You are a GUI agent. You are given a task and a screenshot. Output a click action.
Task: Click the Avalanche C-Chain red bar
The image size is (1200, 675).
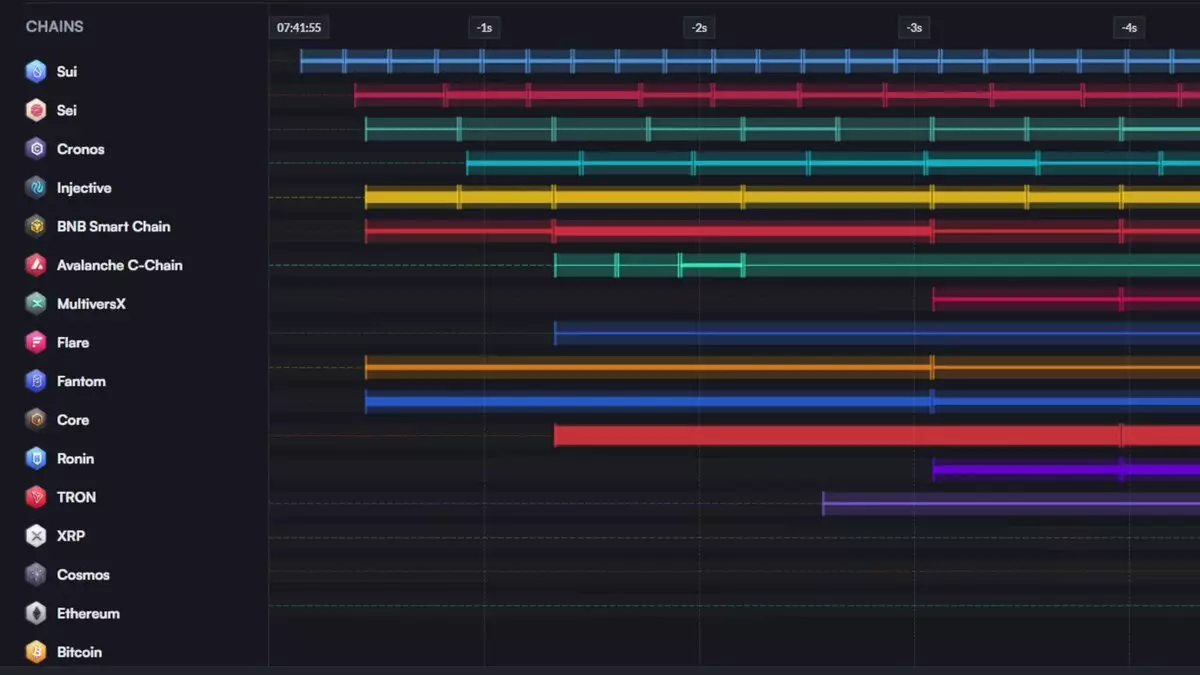(782, 231)
